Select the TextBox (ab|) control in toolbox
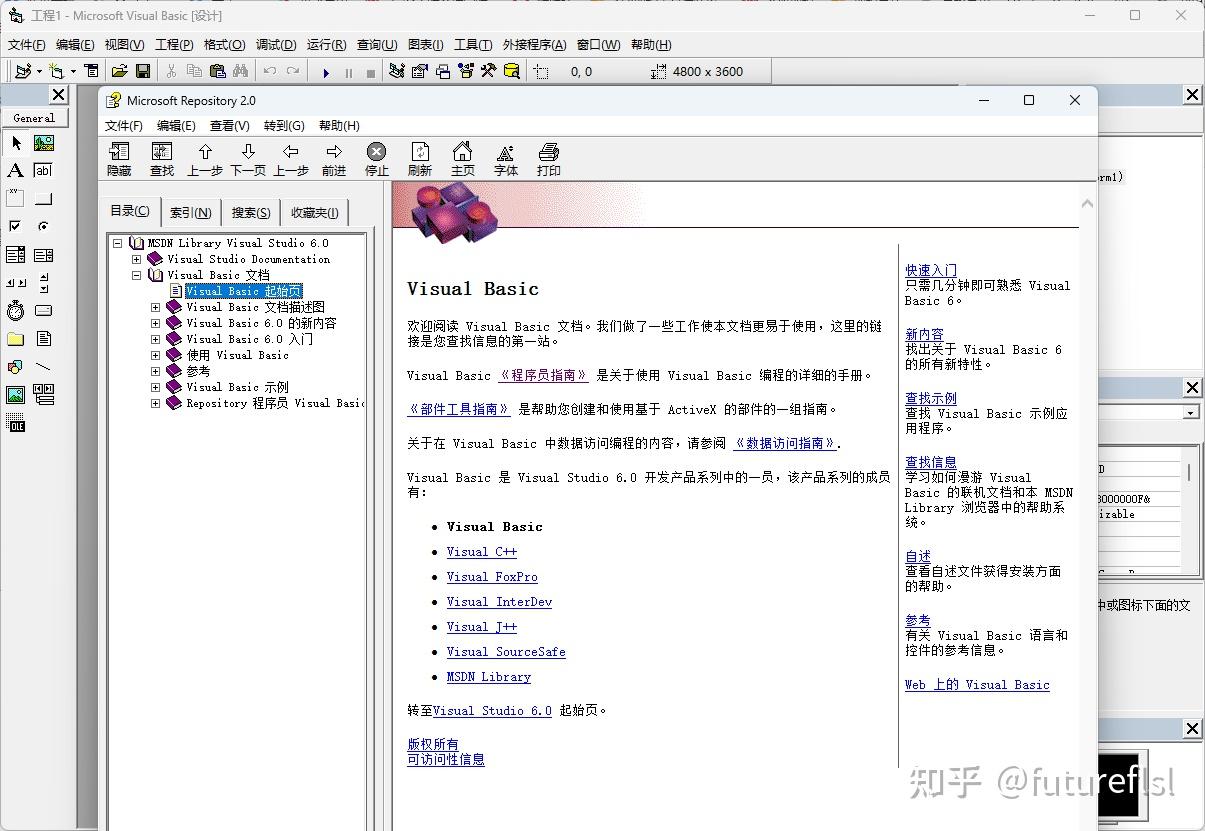The height and width of the screenshot is (831, 1205). 44,171
